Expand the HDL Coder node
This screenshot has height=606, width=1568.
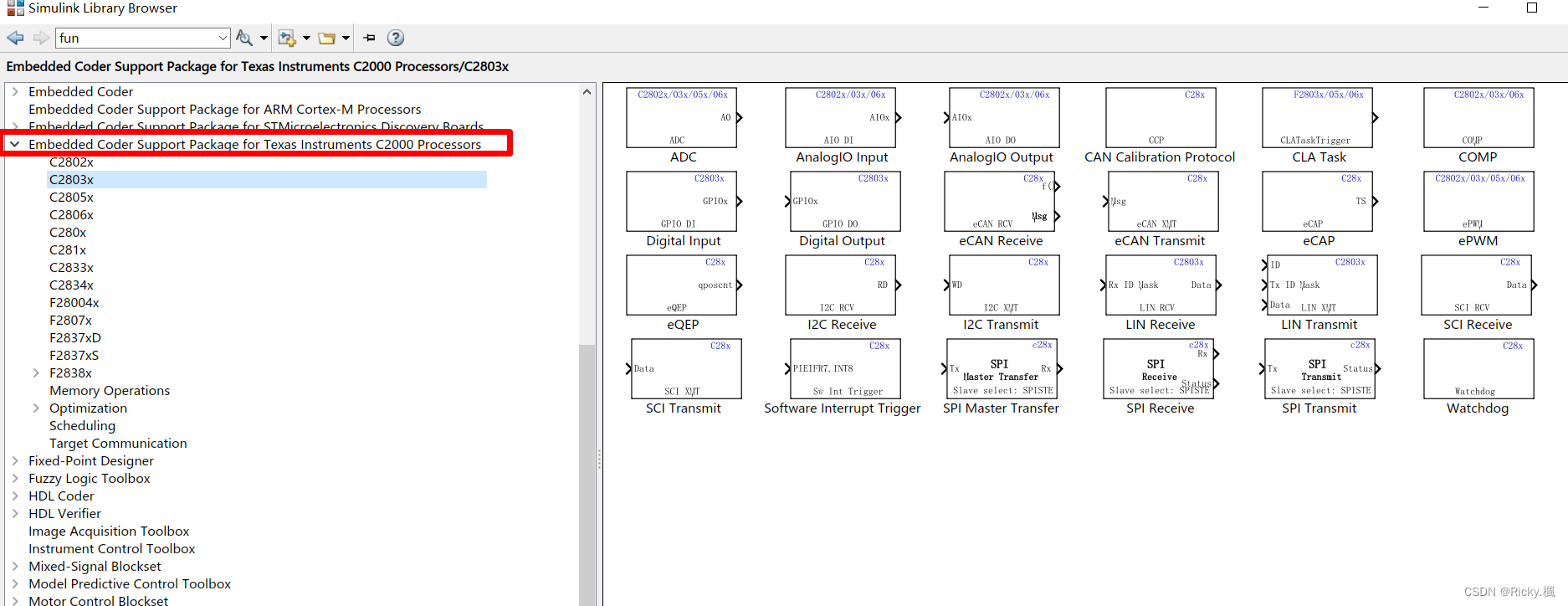point(15,496)
